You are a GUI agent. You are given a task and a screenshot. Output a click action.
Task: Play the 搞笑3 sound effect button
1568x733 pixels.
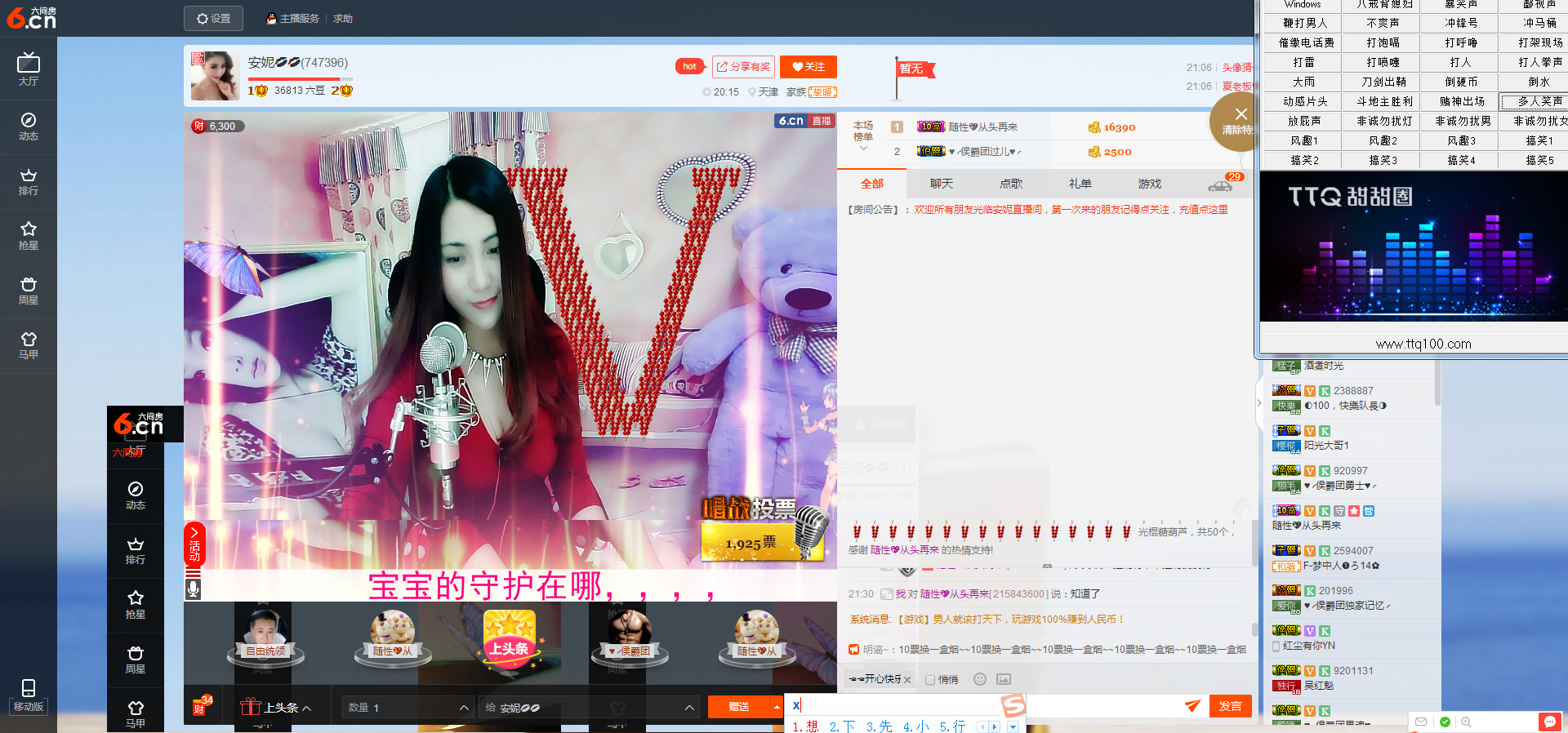coord(1383,160)
